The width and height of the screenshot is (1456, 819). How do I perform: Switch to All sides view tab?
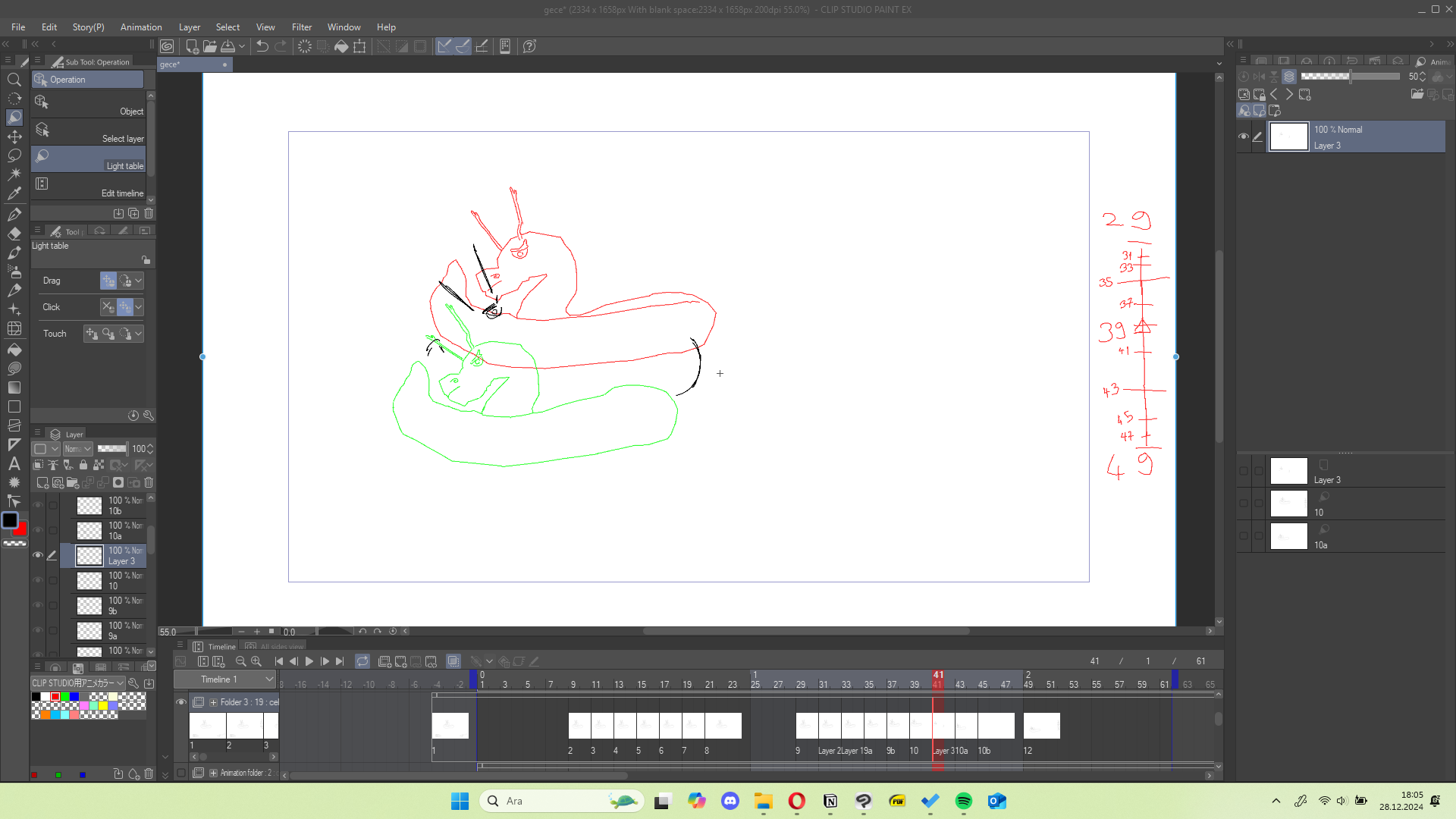[275, 647]
